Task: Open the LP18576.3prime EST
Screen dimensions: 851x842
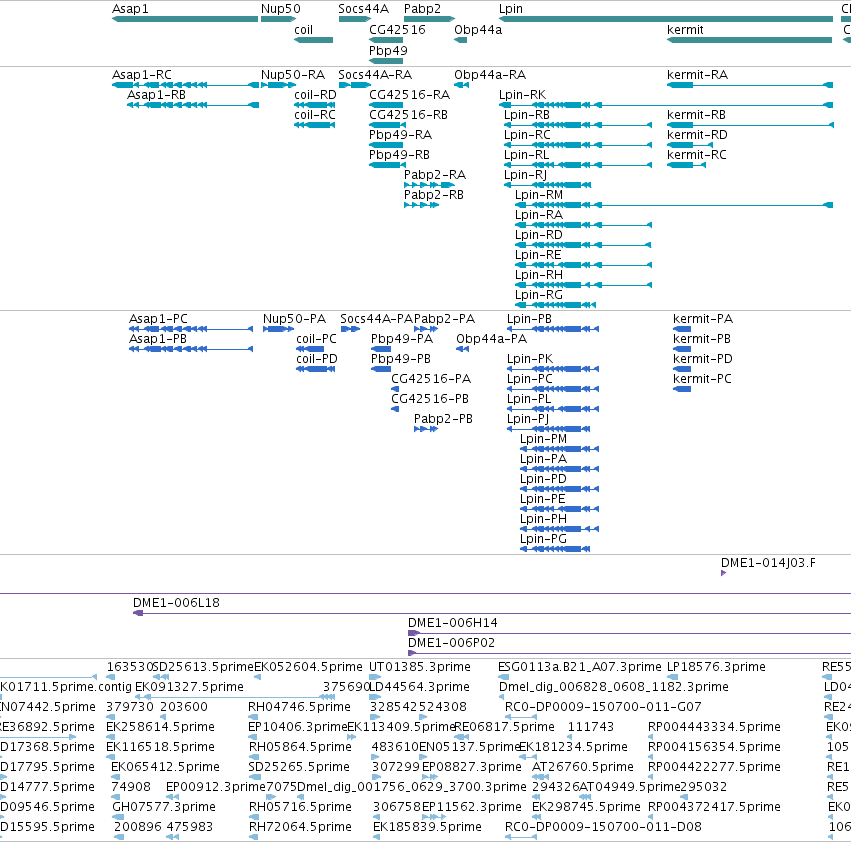Action: pyautogui.click(x=672, y=677)
